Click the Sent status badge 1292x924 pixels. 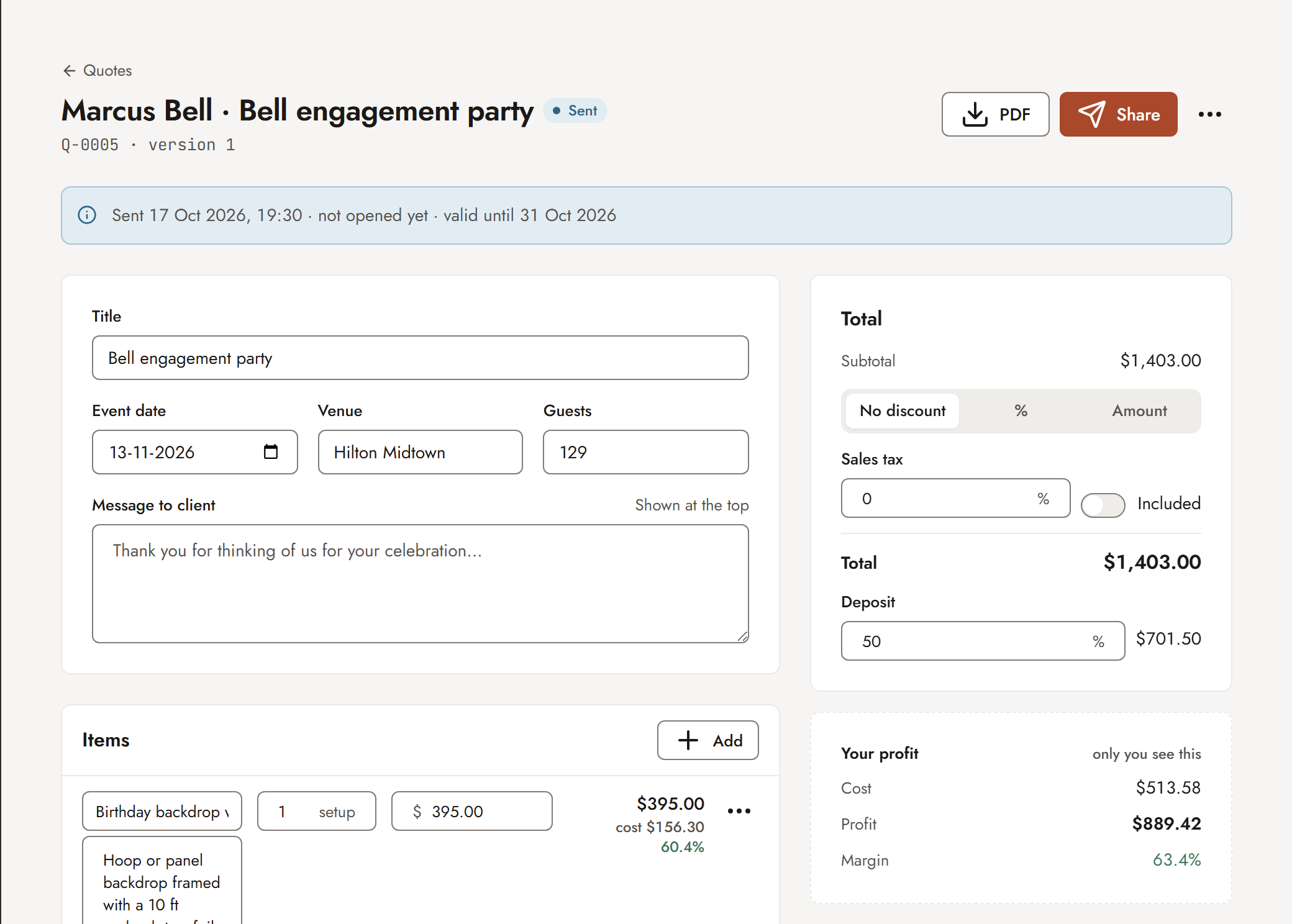click(x=575, y=111)
